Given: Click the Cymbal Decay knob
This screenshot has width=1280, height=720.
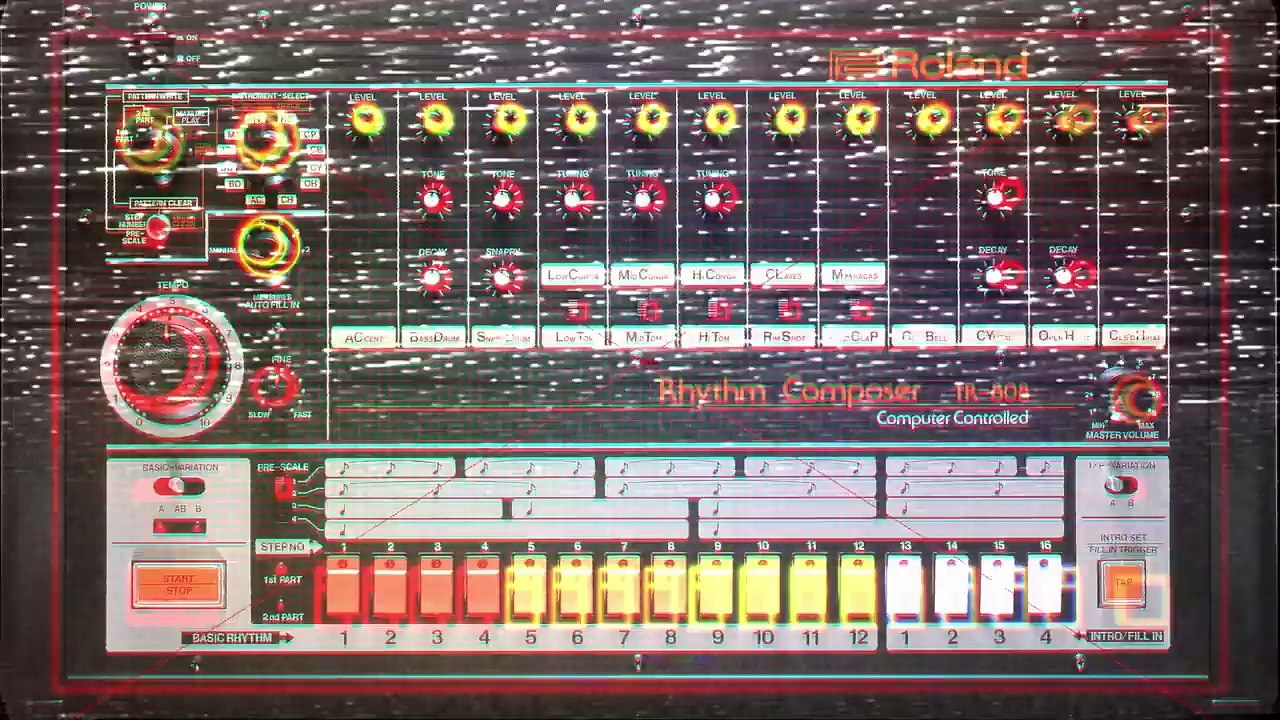Looking at the screenshot, I should pyautogui.click(x=998, y=275).
